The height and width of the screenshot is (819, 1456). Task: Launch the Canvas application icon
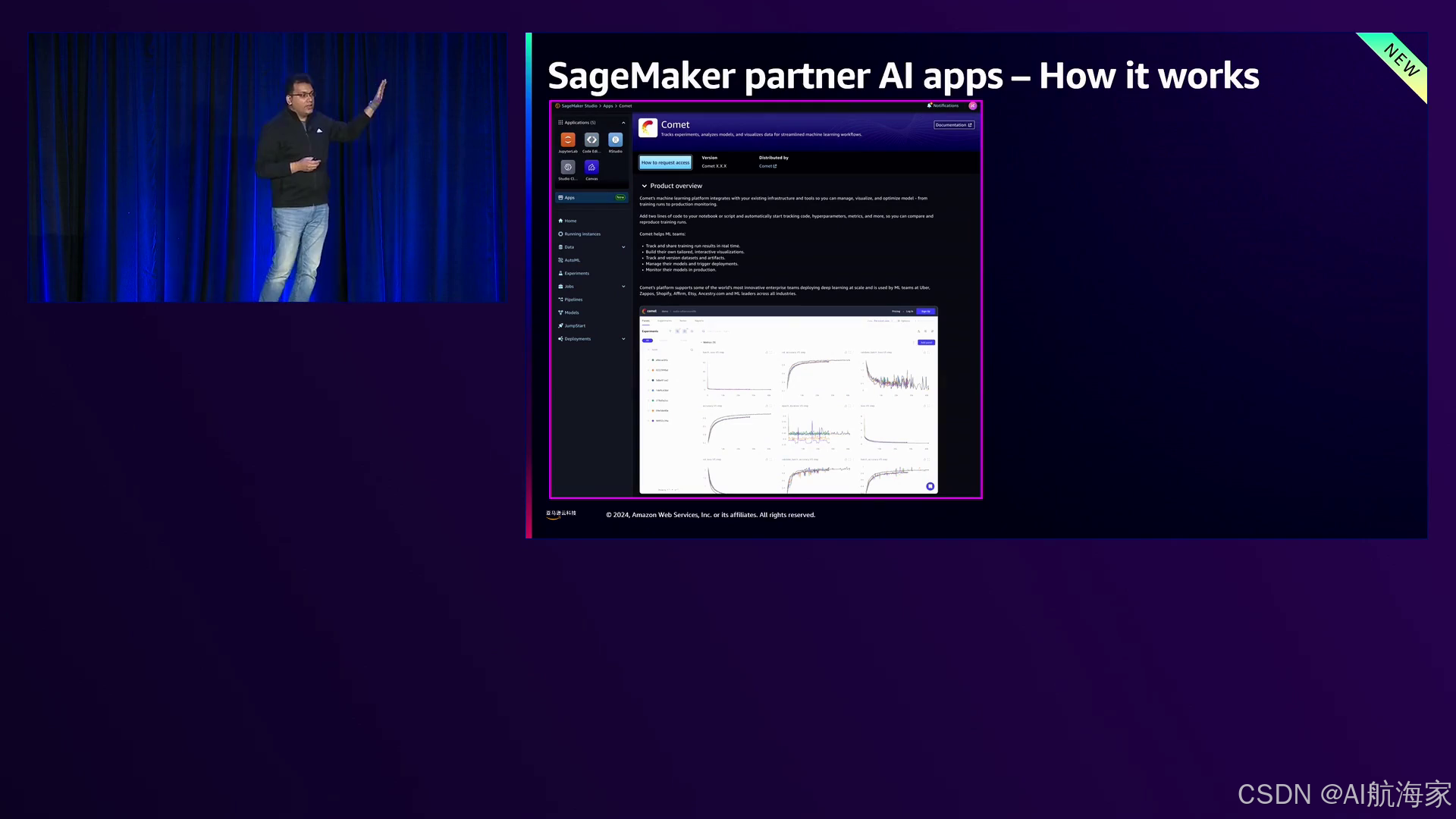point(591,167)
